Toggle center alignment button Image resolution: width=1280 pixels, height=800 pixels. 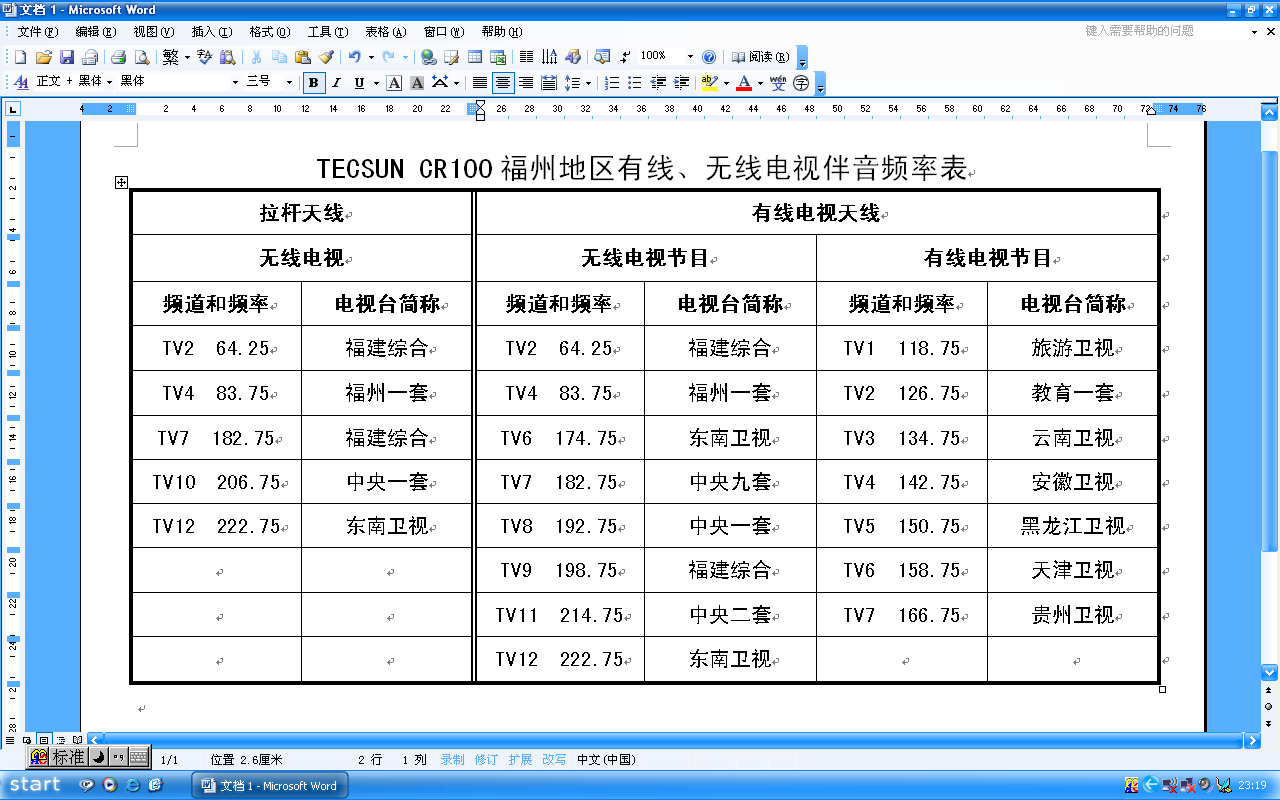click(503, 83)
